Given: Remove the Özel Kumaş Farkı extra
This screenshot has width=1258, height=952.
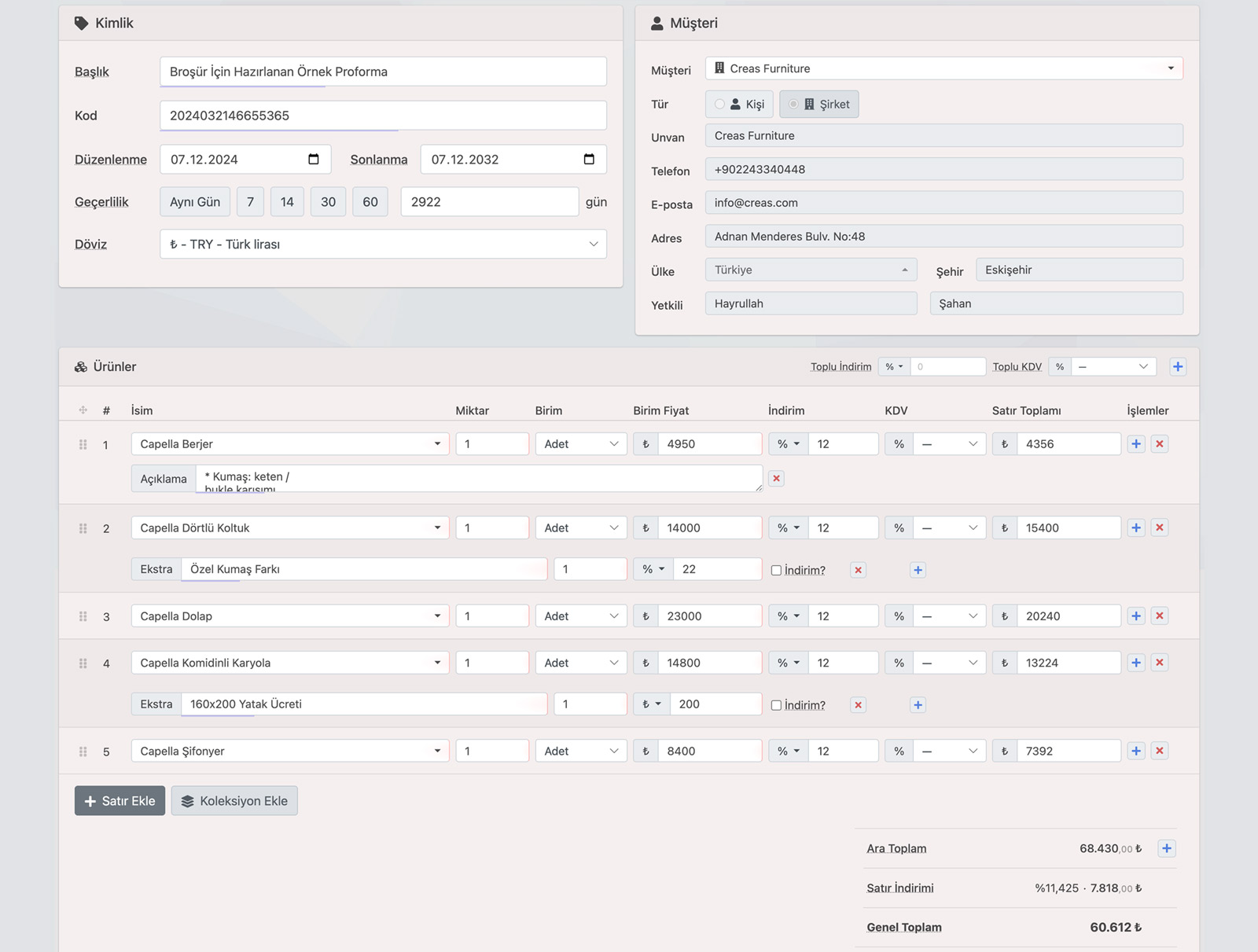Looking at the screenshot, I should [x=858, y=570].
